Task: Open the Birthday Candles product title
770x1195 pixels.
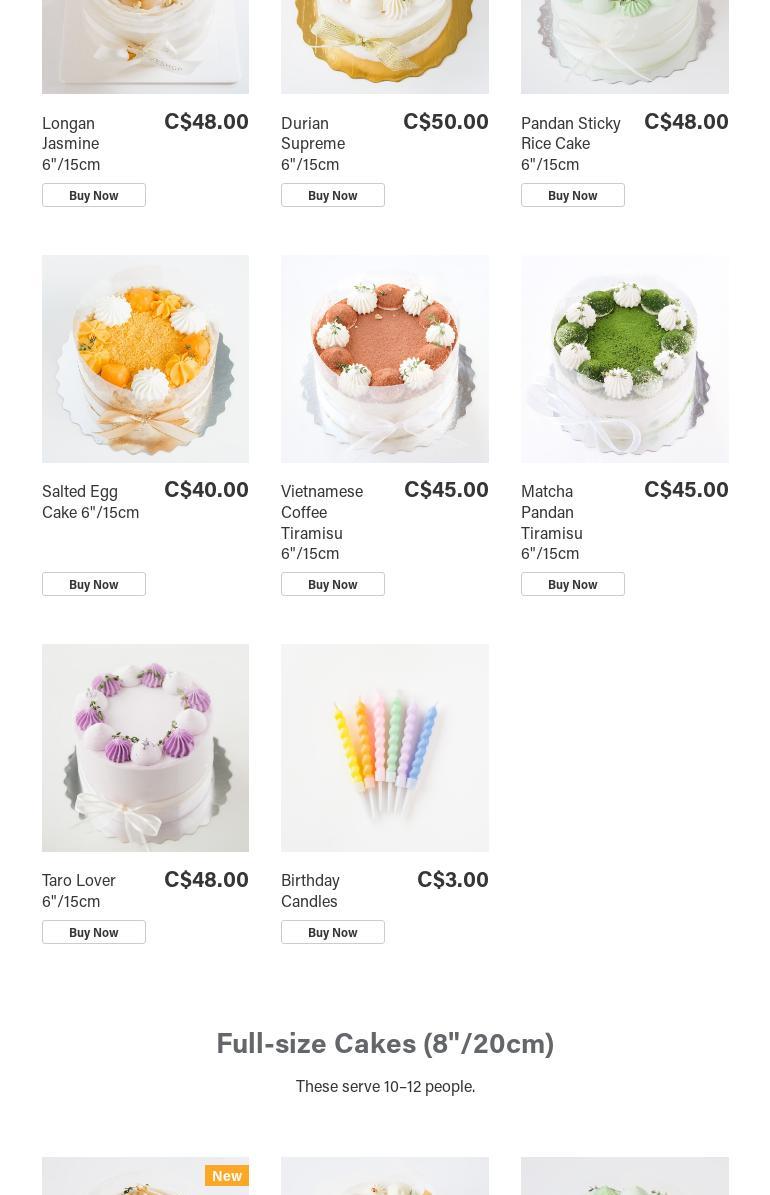Action: (x=310, y=891)
